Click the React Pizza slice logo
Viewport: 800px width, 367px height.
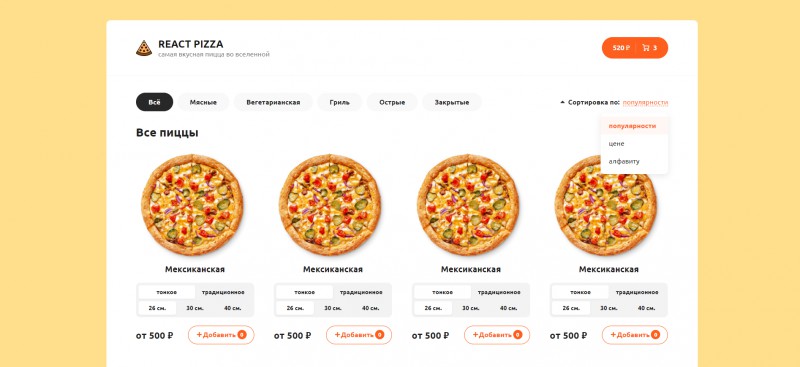144,48
